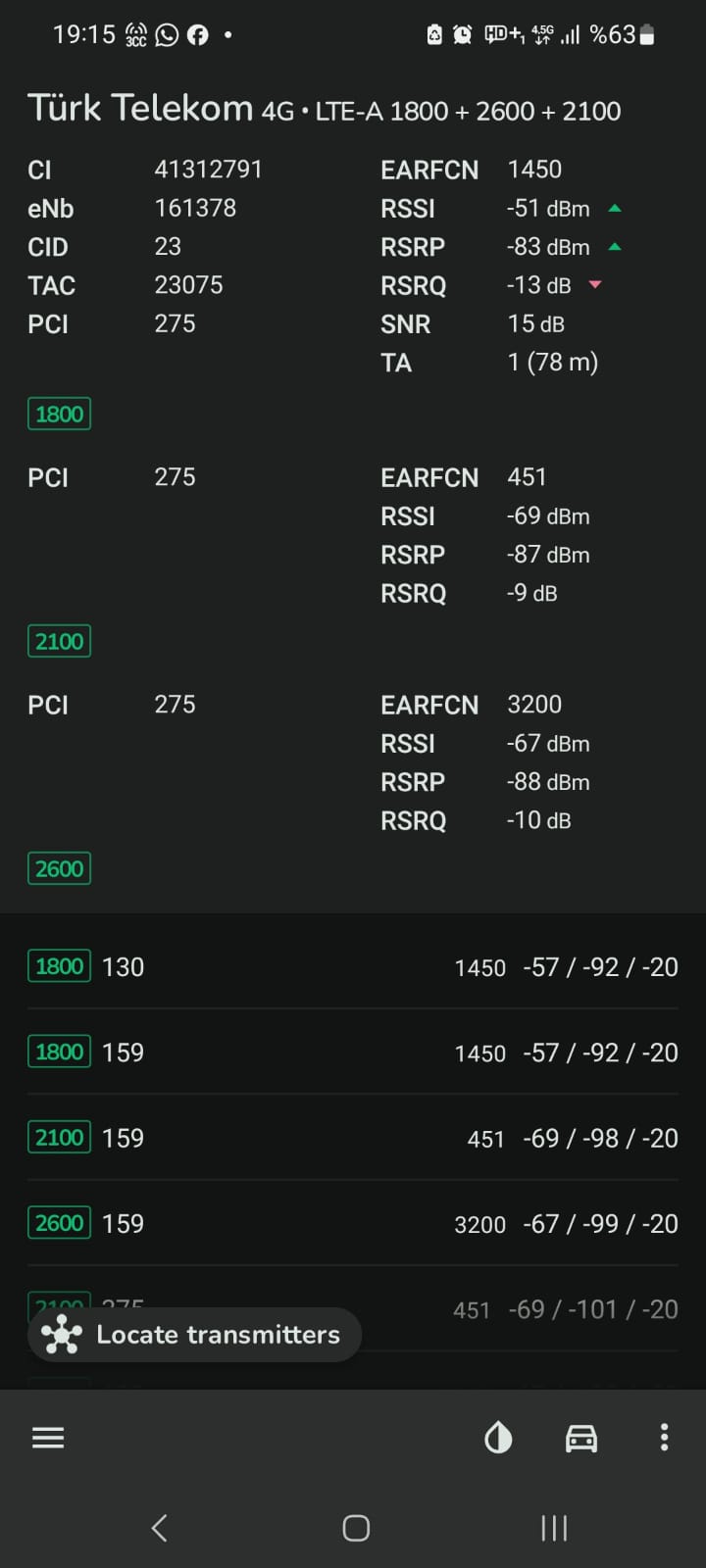
Task: Open neighbor cell 1800 PCI 159
Action: point(353,1053)
